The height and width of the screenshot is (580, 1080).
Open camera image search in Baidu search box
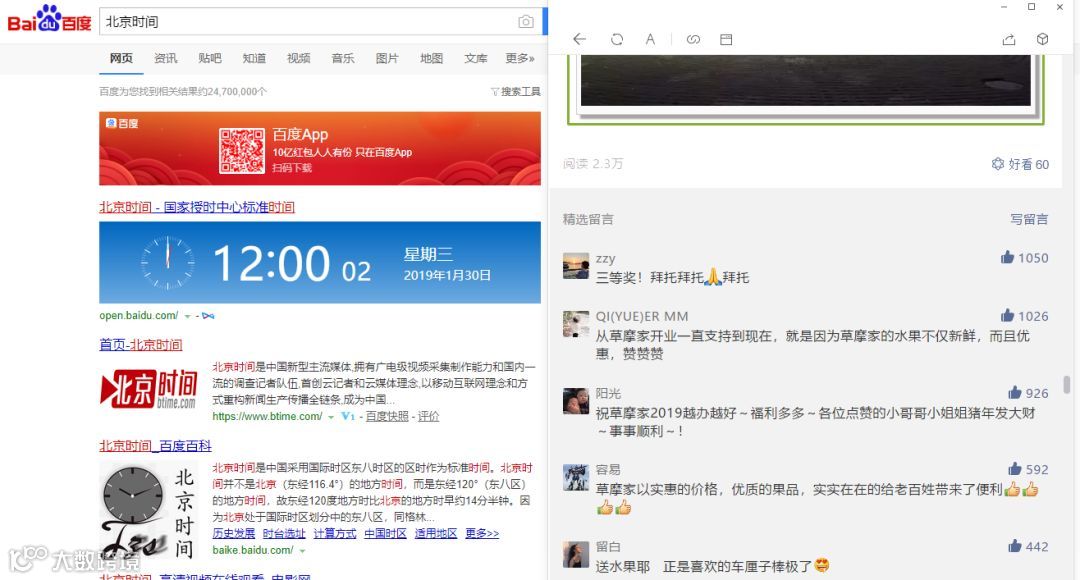[x=526, y=22]
